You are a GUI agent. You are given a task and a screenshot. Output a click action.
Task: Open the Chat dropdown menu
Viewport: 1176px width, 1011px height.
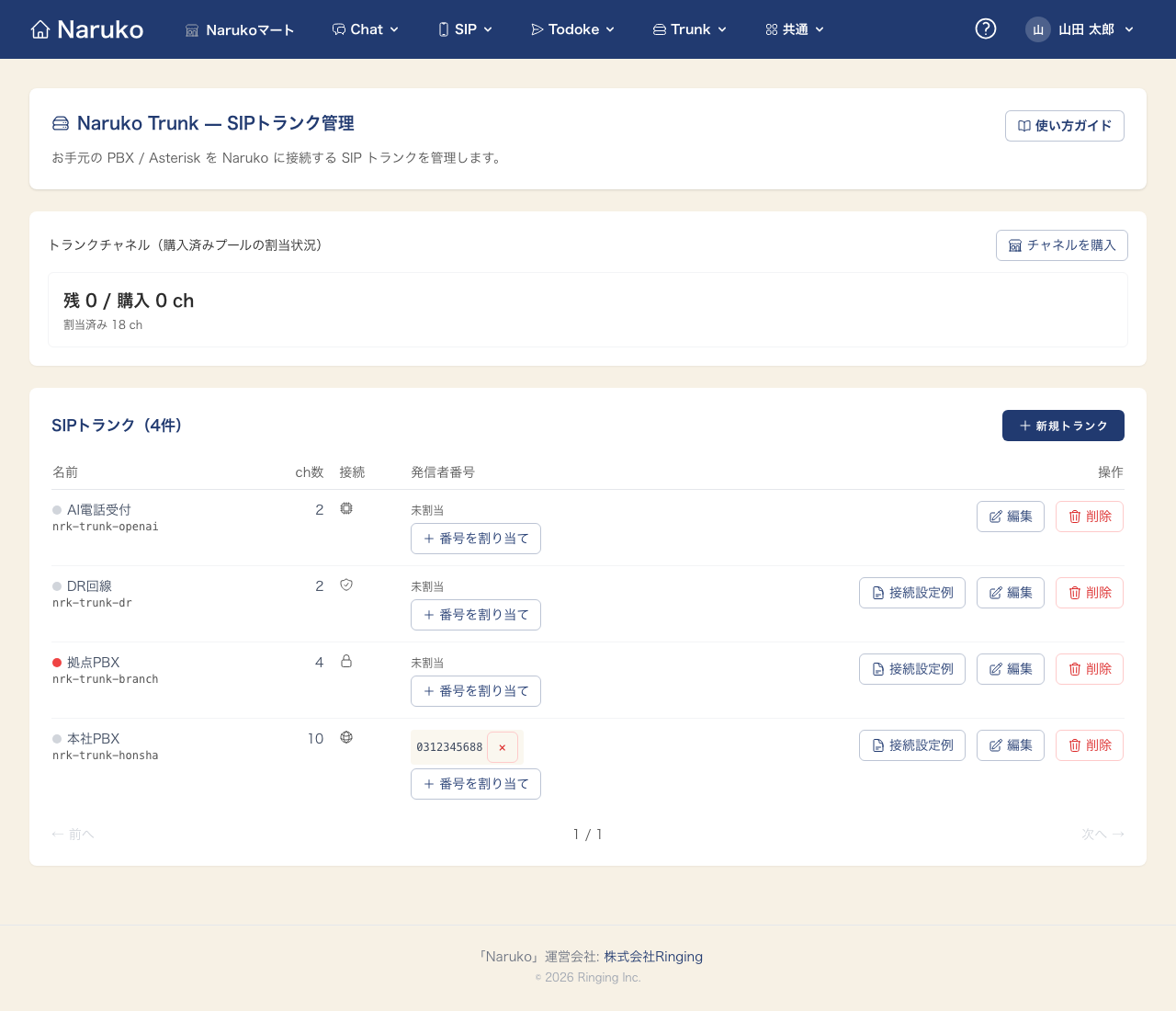(x=366, y=29)
